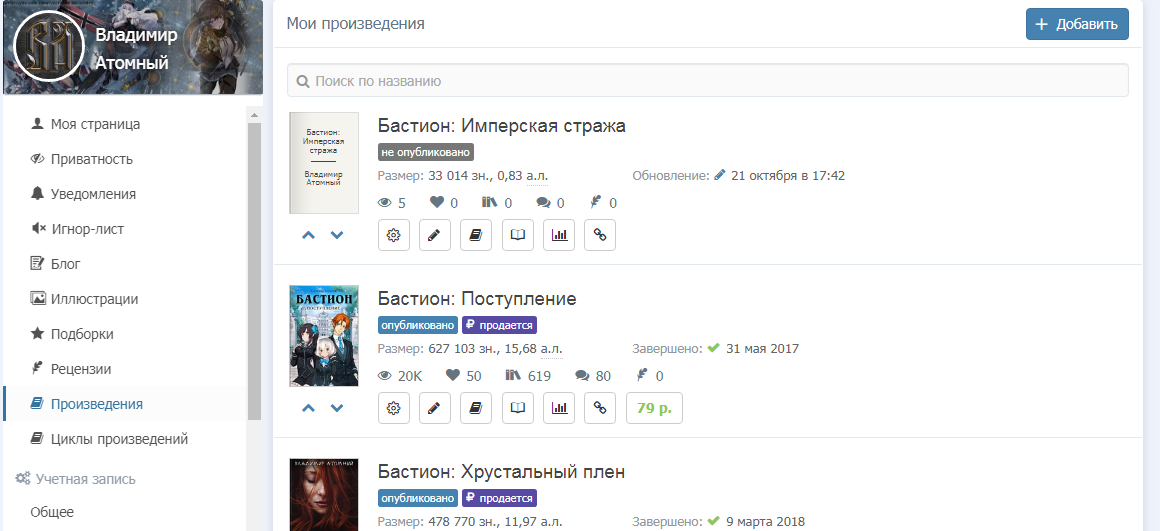Move Бастион: Имперская стража down with arrow
Image resolution: width=1160 pixels, height=531 pixels.
point(337,235)
